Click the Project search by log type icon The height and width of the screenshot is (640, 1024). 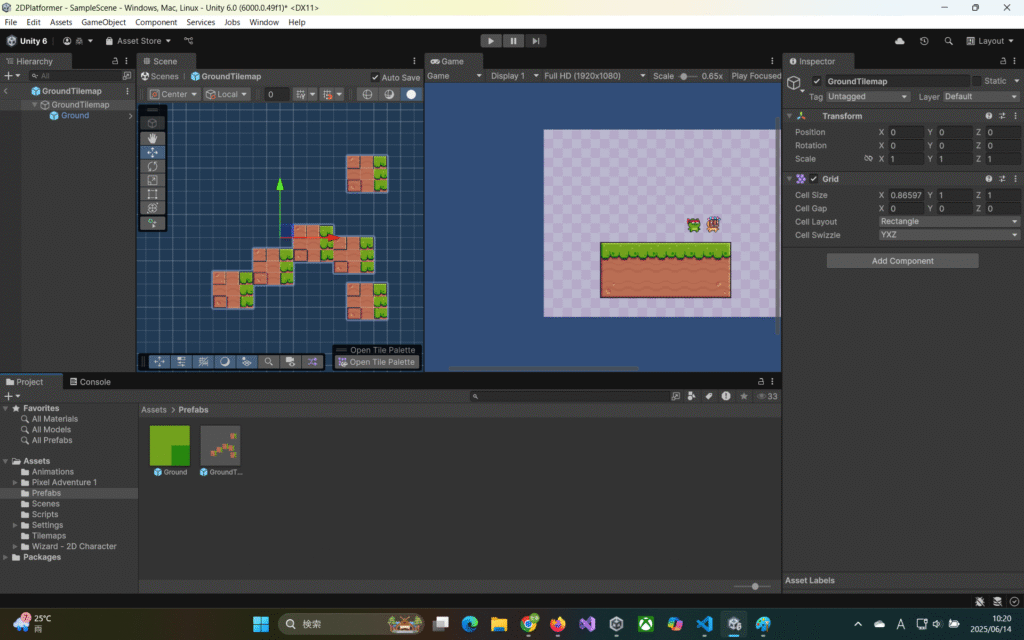(726, 396)
